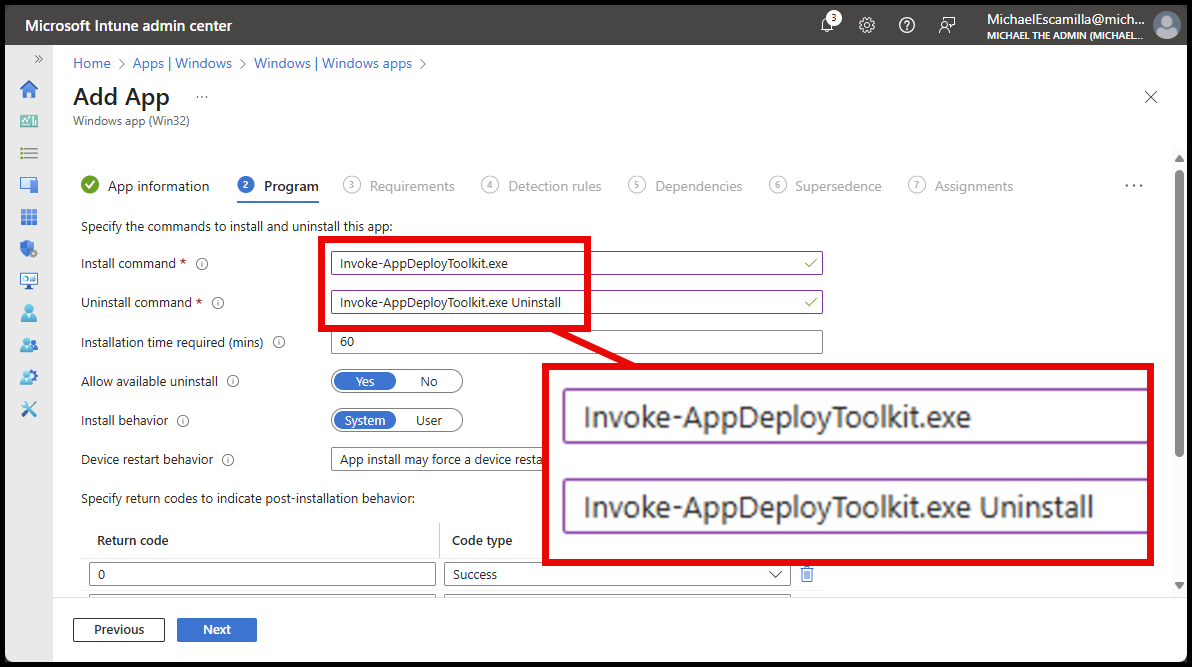Keep Install behavior on System

pos(364,420)
